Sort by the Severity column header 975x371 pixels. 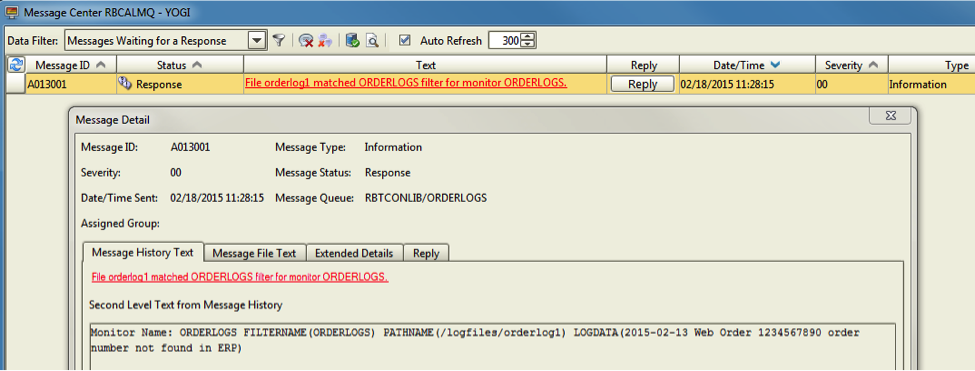[x=851, y=65]
